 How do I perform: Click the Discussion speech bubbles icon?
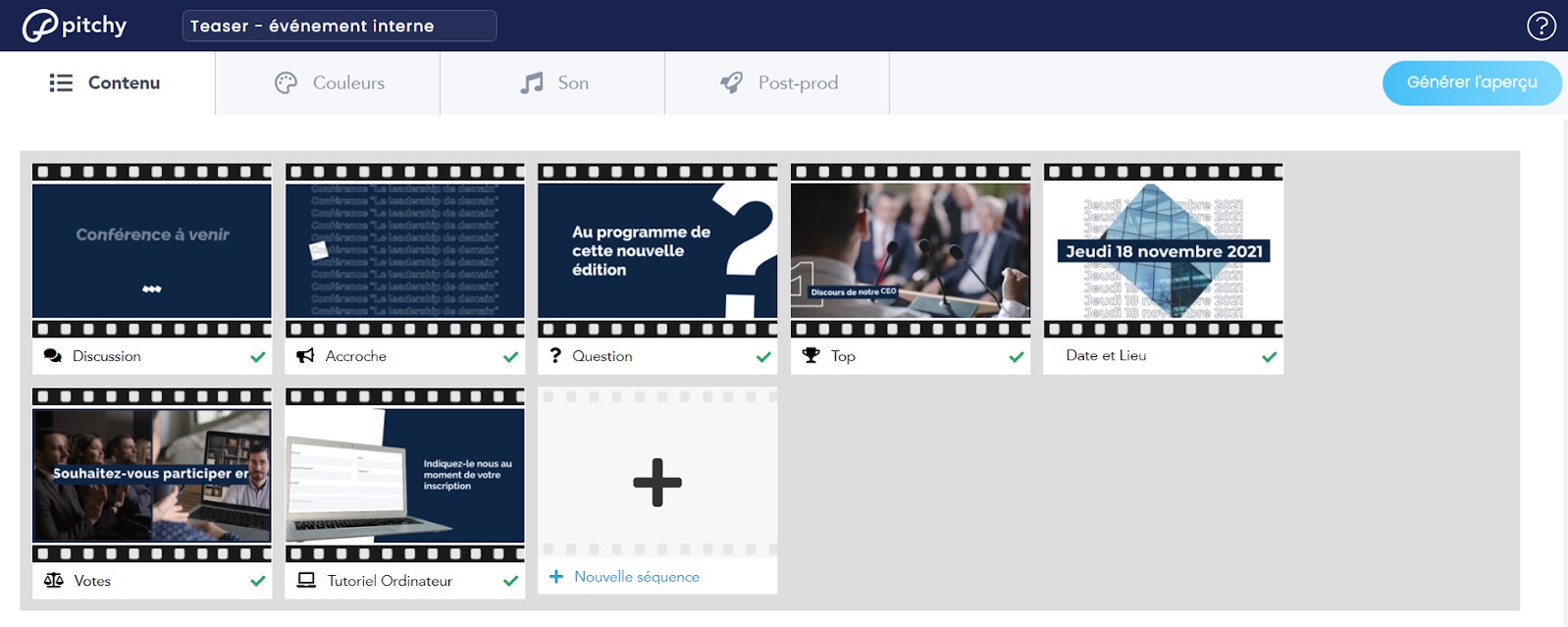tap(53, 356)
